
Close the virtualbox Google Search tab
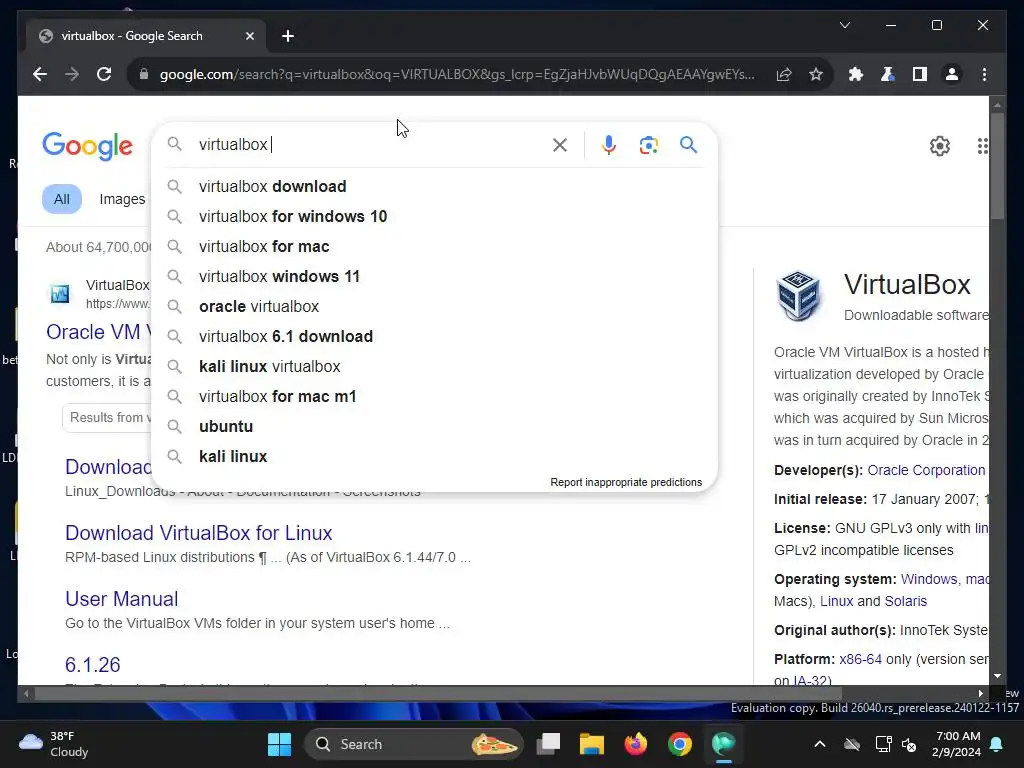point(249,36)
